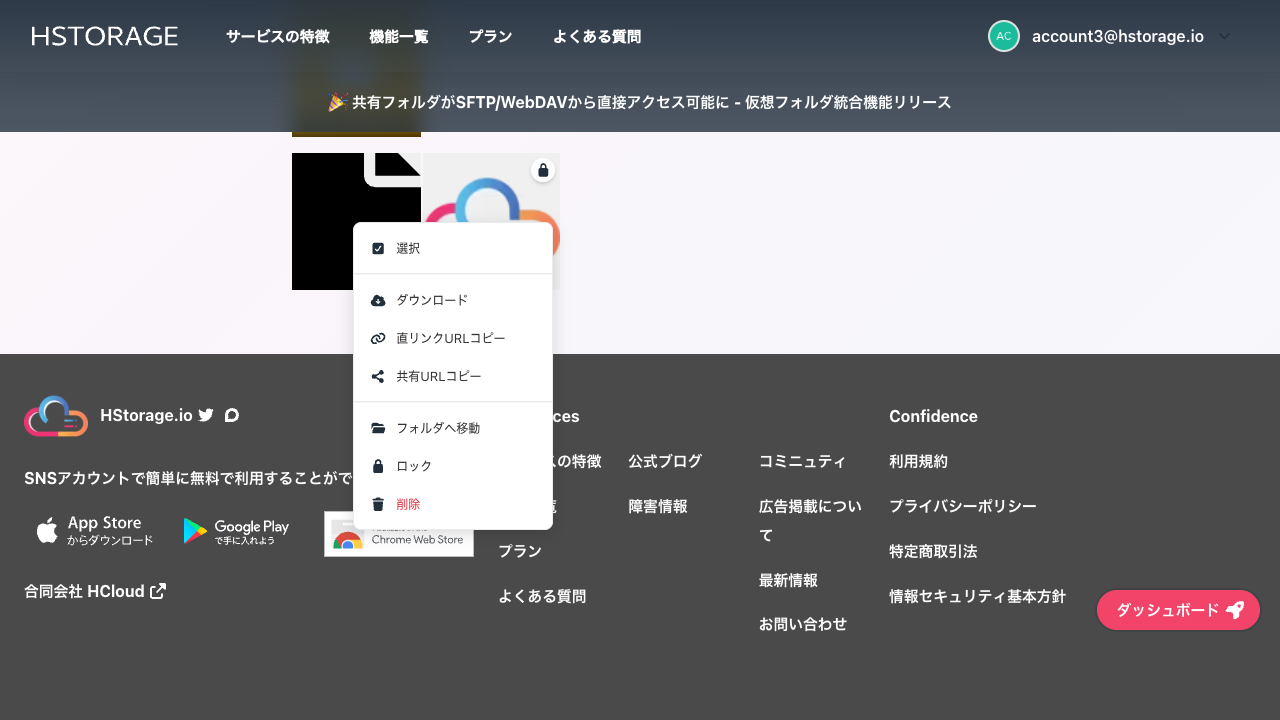Choose 共有URLコピー in context menu
This screenshot has height=720, width=1280.
tap(453, 376)
